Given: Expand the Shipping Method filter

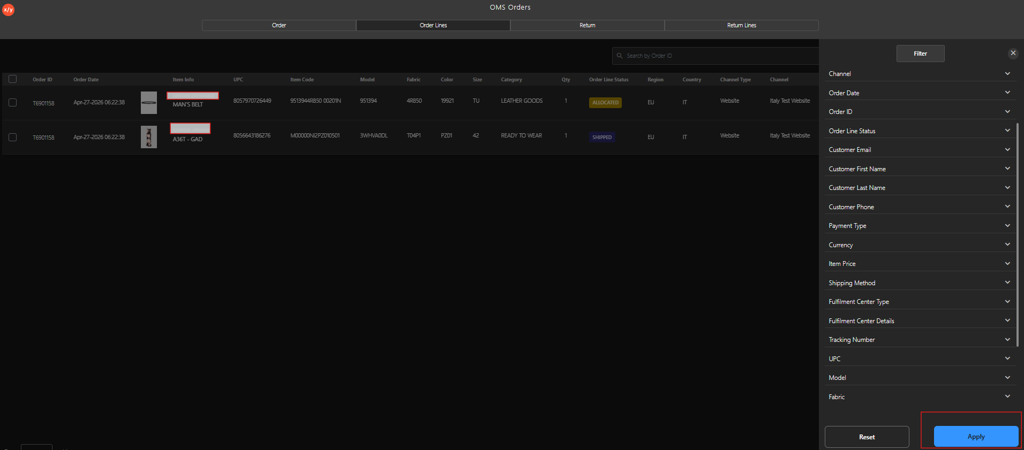Looking at the screenshot, I should pyautogui.click(x=920, y=283).
